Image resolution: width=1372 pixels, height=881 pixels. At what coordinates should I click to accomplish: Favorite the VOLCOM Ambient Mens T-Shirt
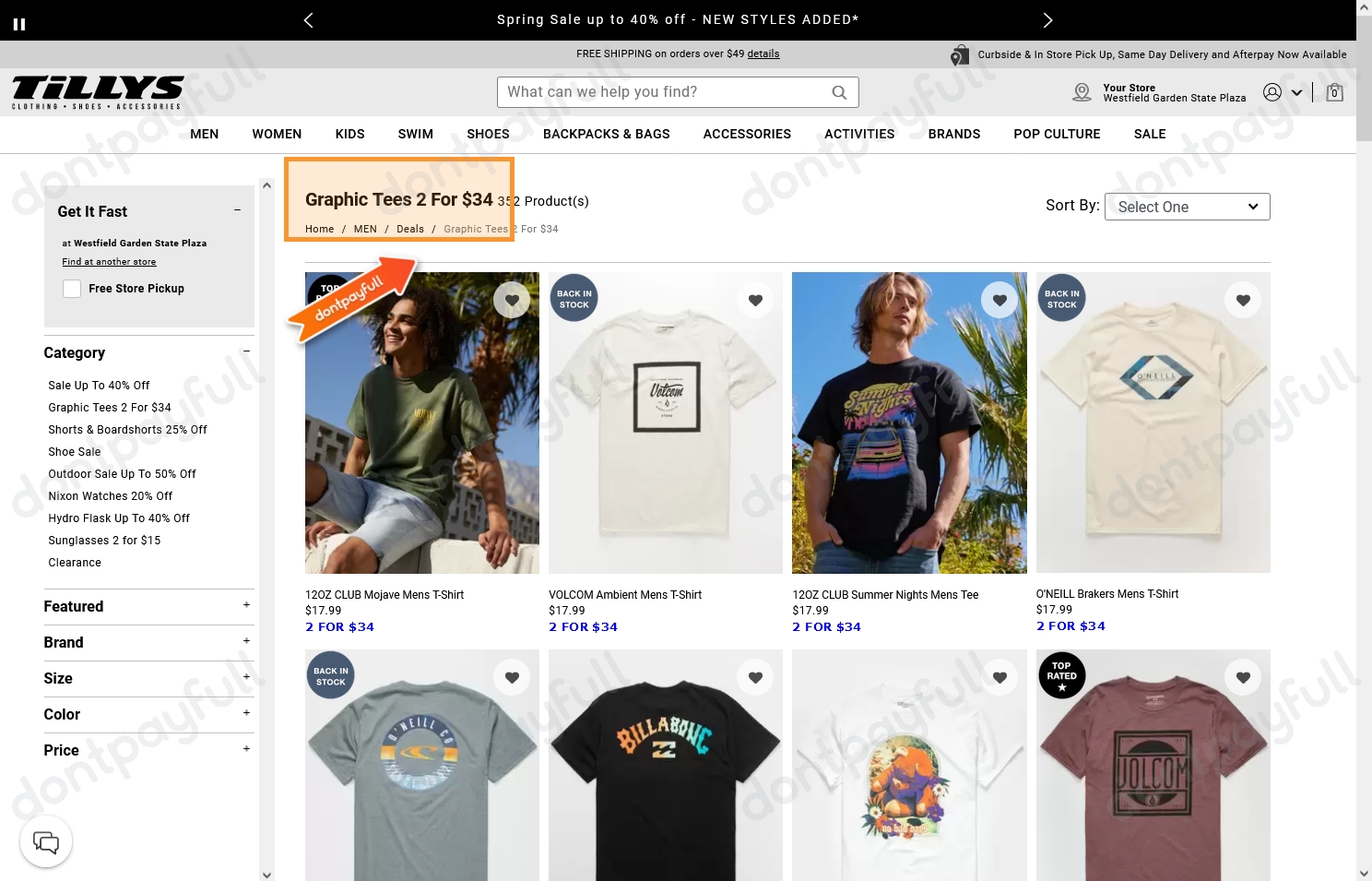pos(755,299)
